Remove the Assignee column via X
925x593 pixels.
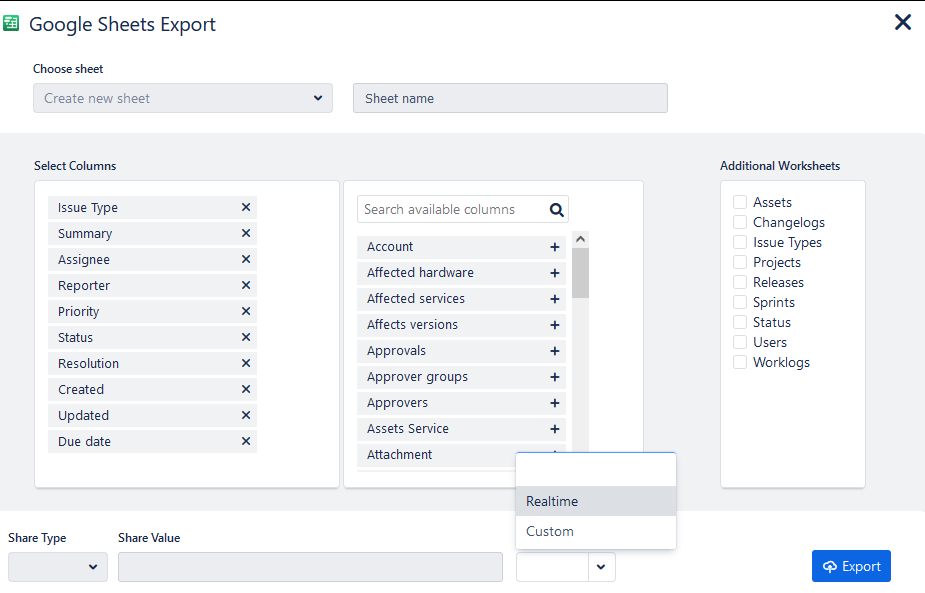(x=246, y=260)
